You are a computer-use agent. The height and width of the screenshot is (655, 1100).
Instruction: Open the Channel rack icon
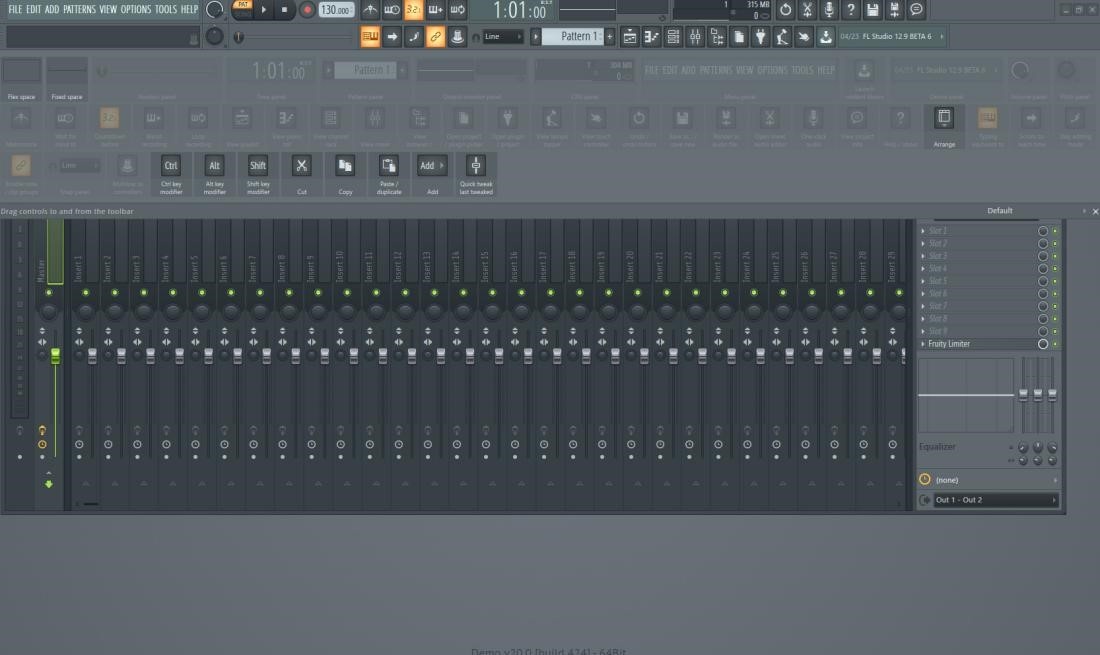[672, 35]
